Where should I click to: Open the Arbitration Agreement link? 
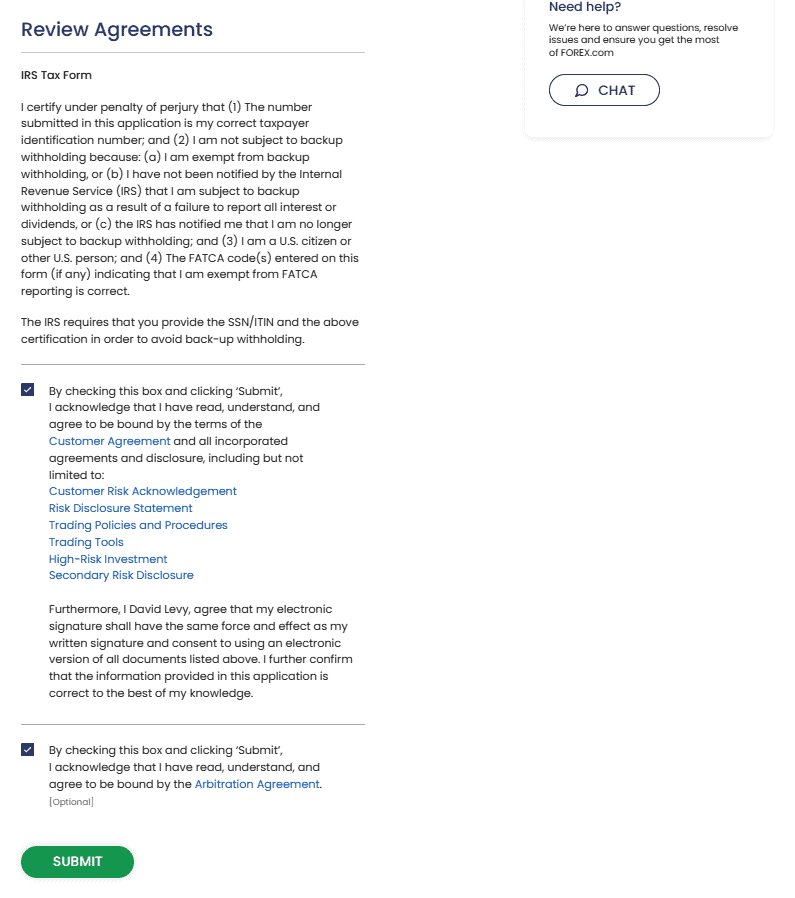(x=257, y=784)
